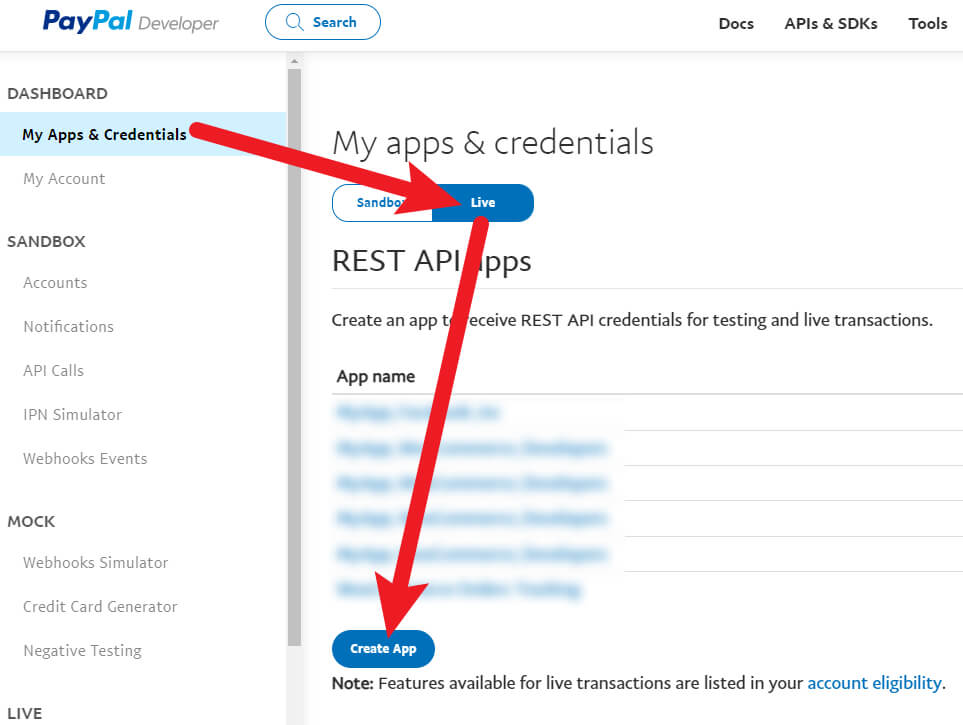The image size is (963, 725).
Task: Open the first blurred app in list
Action: click(418, 412)
